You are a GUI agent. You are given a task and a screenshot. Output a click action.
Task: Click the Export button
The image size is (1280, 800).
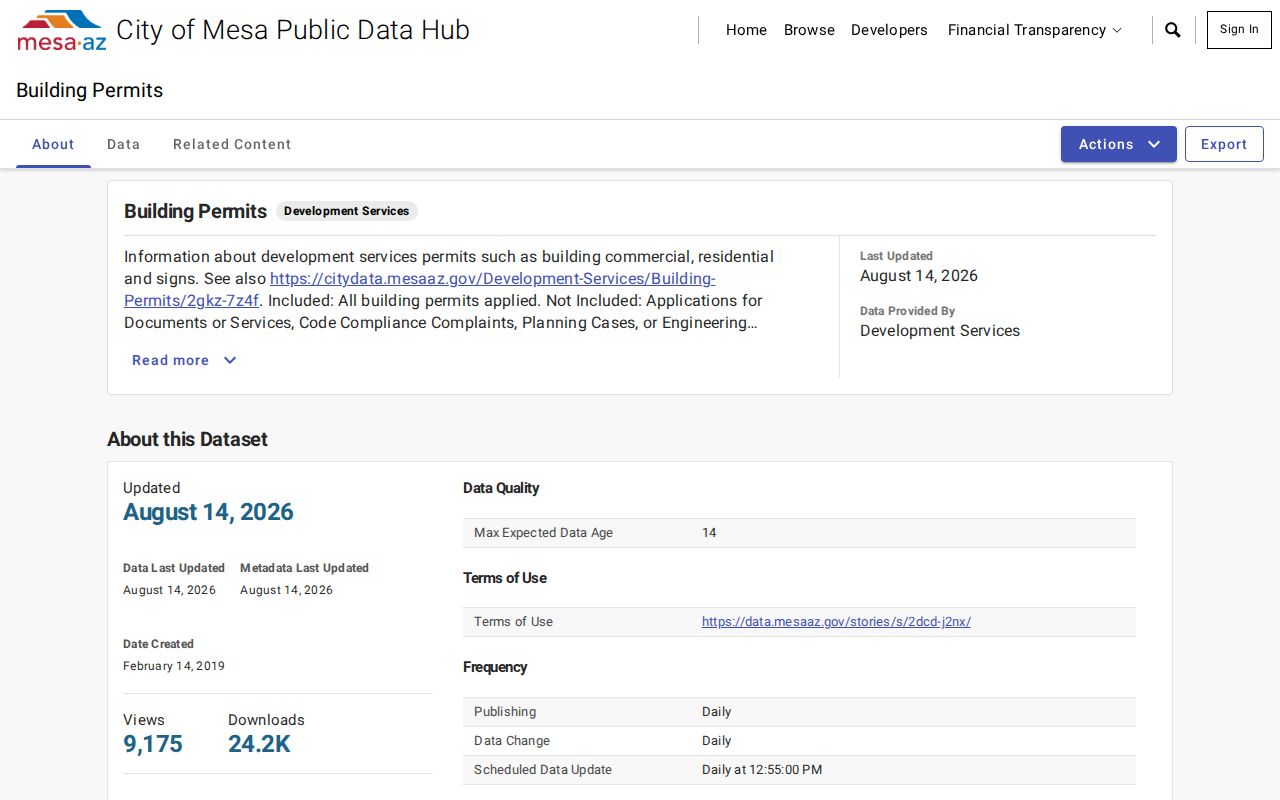point(1224,144)
